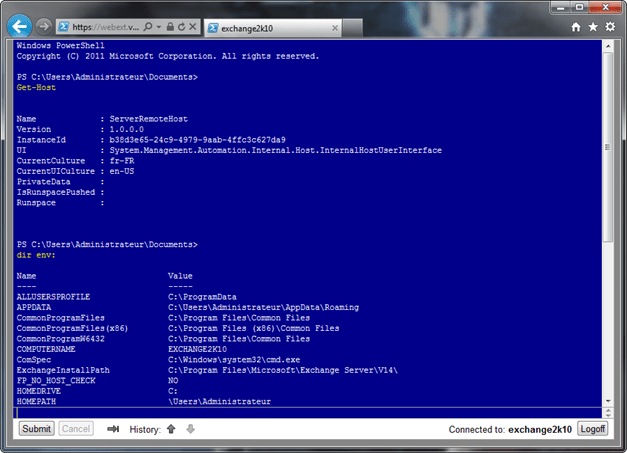The image size is (627, 453).
Task: Click the browser Forward arrow button
Action: 46,24
